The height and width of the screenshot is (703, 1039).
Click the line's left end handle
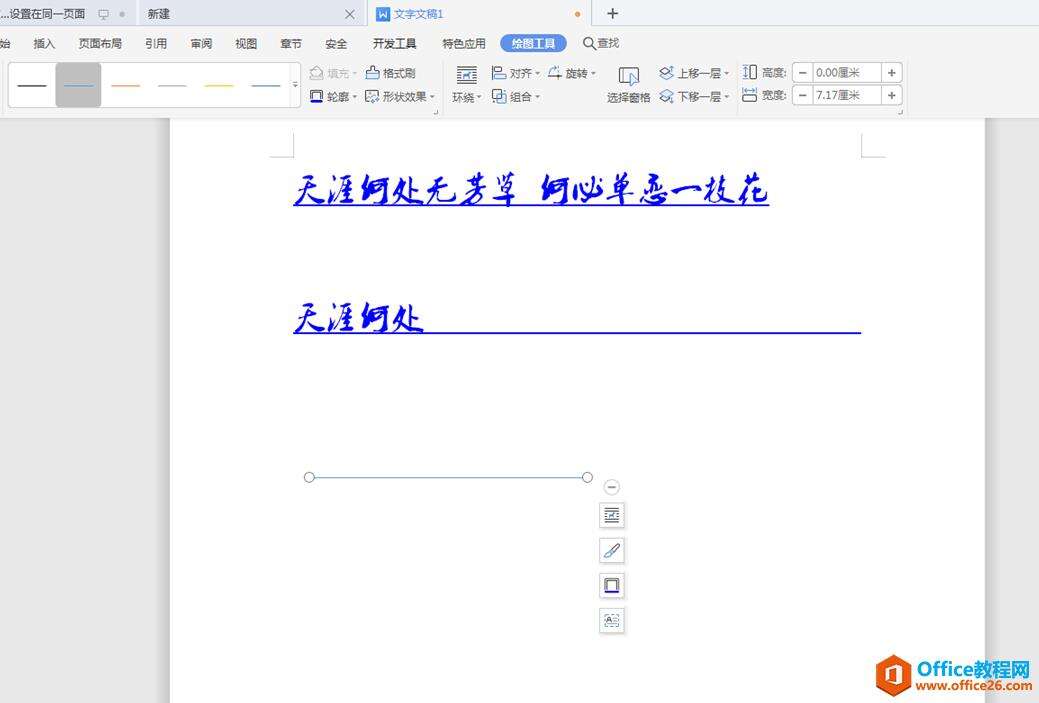pyautogui.click(x=309, y=477)
